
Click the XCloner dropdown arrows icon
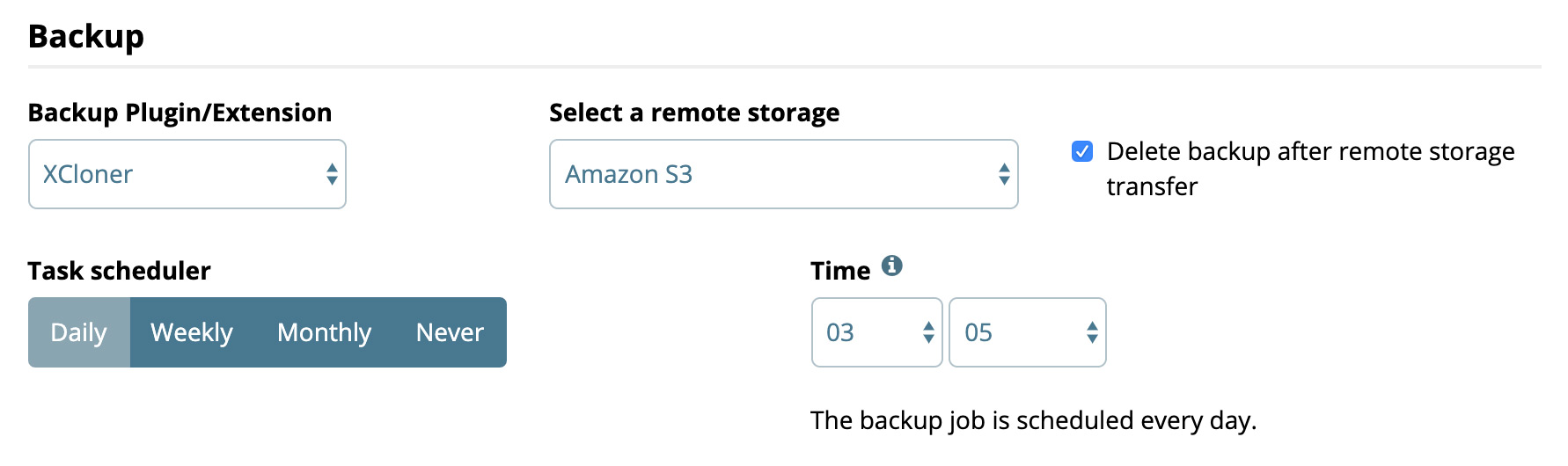pyautogui.click(x=332, y=174)
